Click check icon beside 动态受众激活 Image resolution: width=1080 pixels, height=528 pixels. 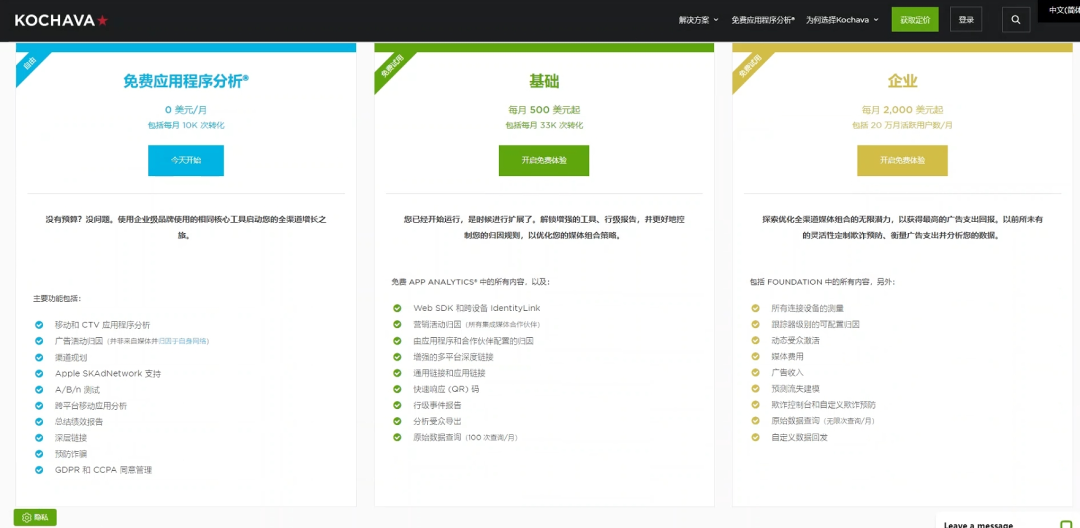756,341
